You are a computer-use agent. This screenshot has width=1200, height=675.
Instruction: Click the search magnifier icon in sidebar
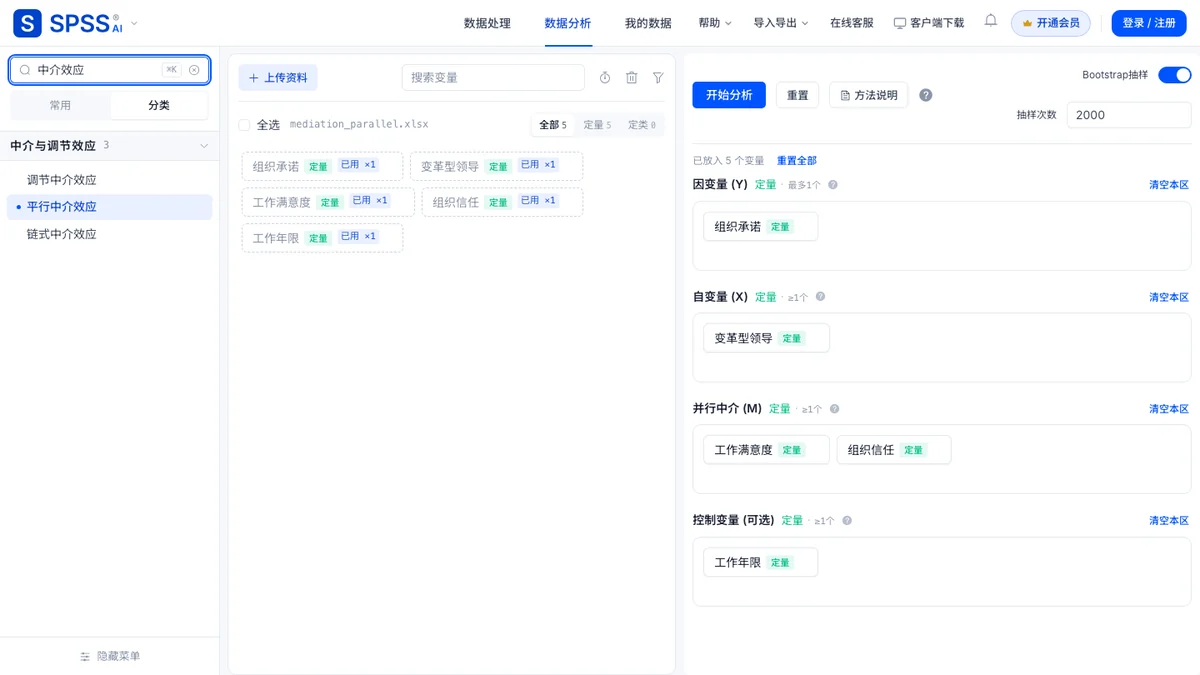[25, 70]
